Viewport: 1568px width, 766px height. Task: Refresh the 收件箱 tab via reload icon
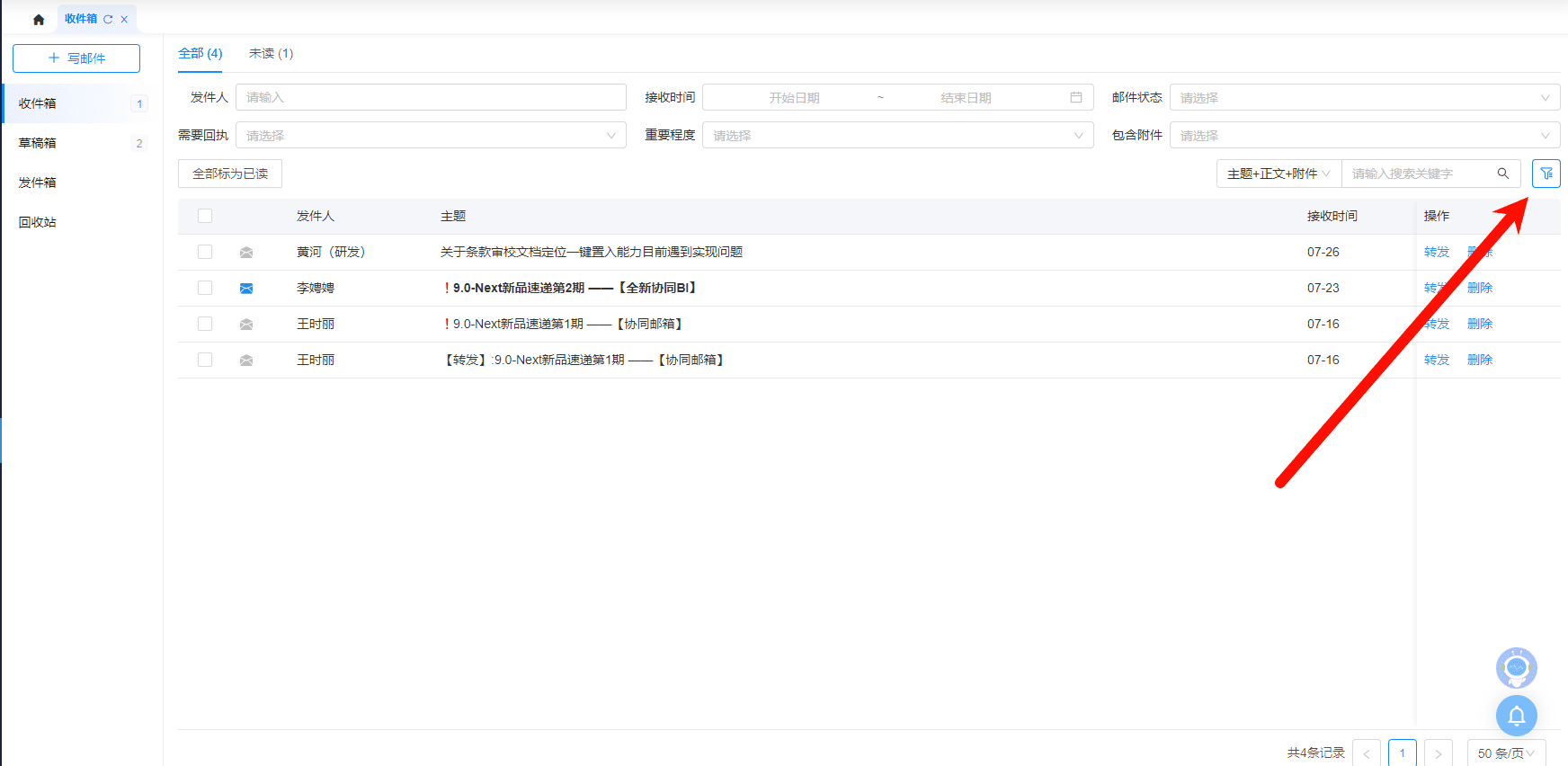[108, 19]
